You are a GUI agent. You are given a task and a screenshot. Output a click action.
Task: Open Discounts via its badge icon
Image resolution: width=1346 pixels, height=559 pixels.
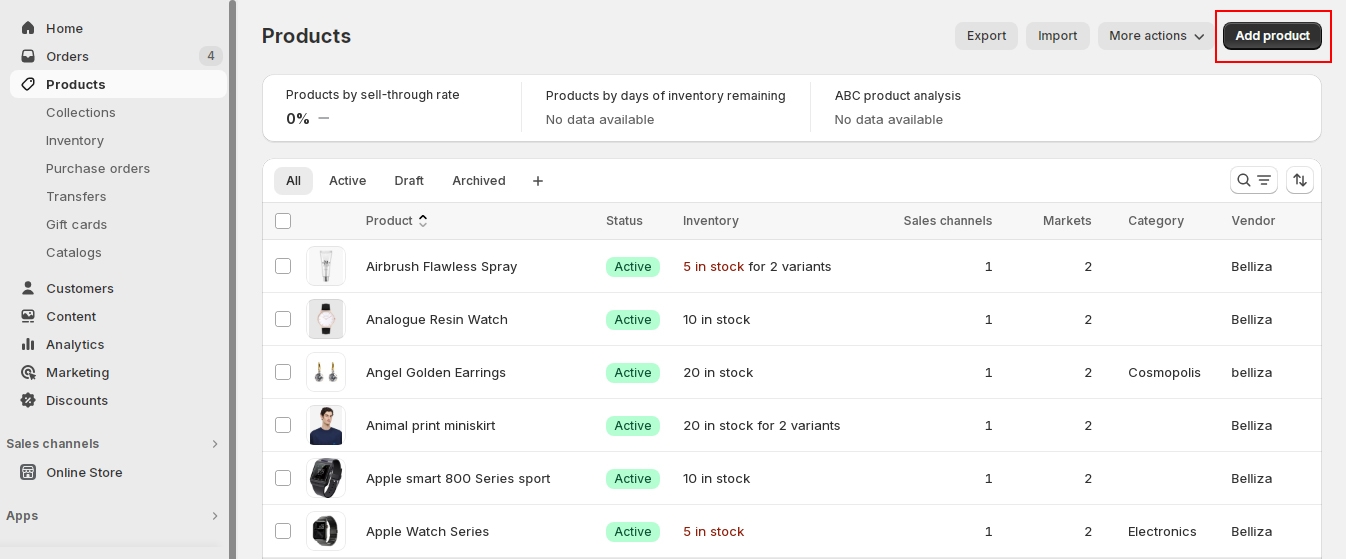coord(28,400)
